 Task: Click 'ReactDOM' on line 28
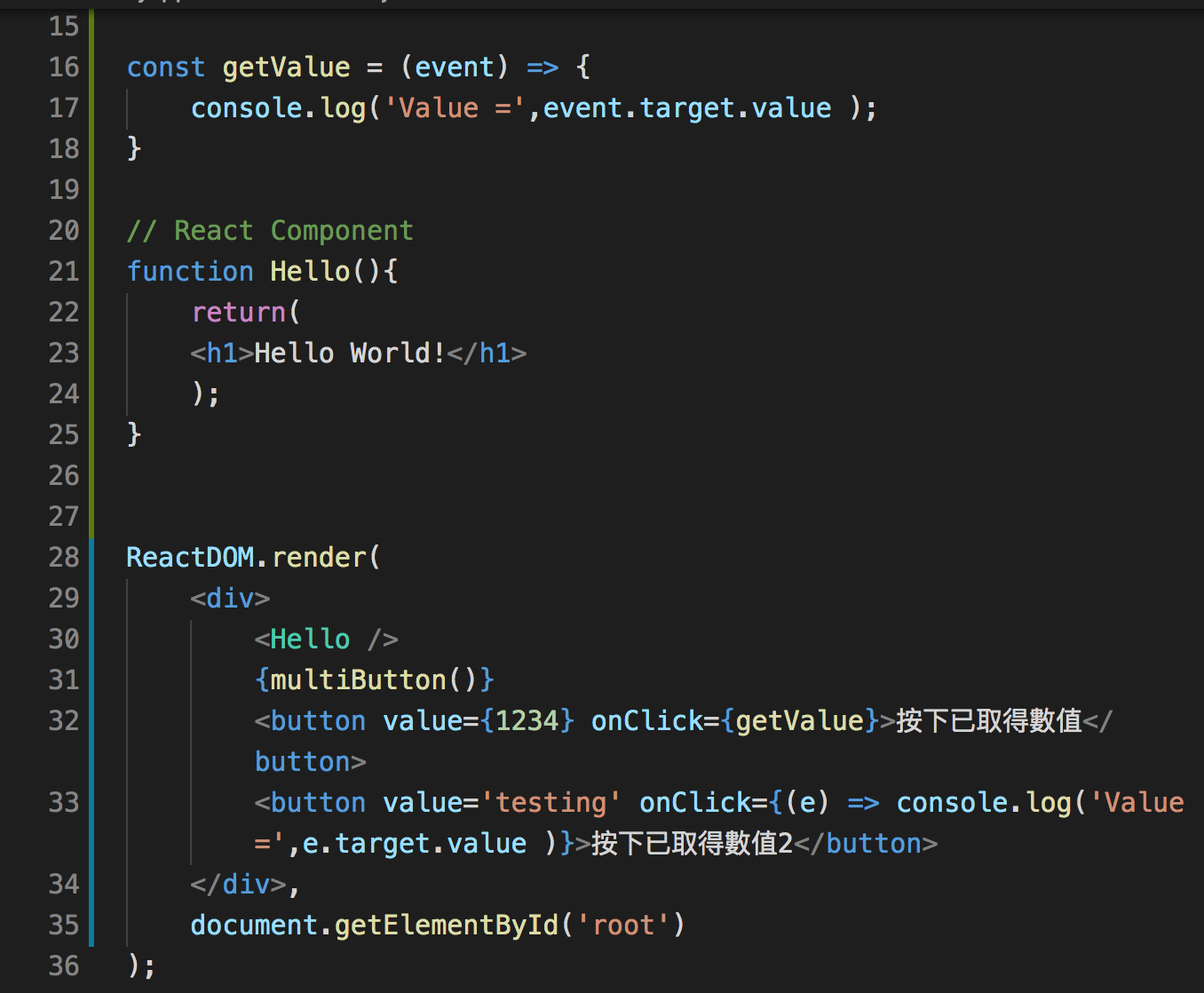click(191, 558)
